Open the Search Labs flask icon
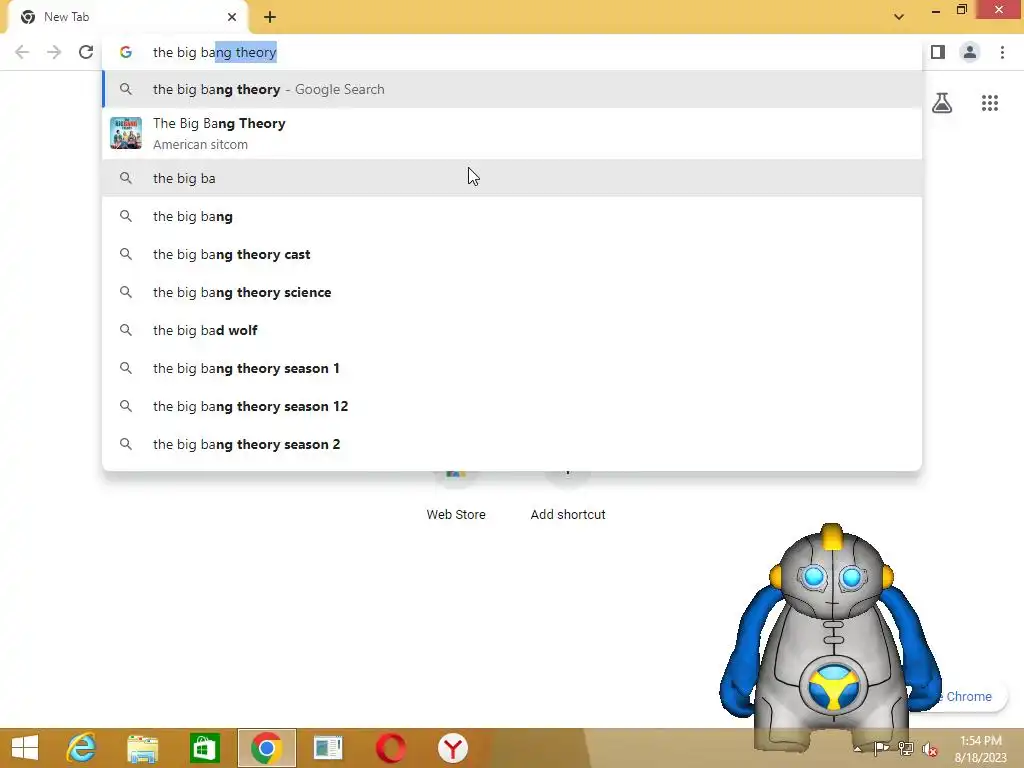The width and height of the screenshot is (1024, 768). 942,103
